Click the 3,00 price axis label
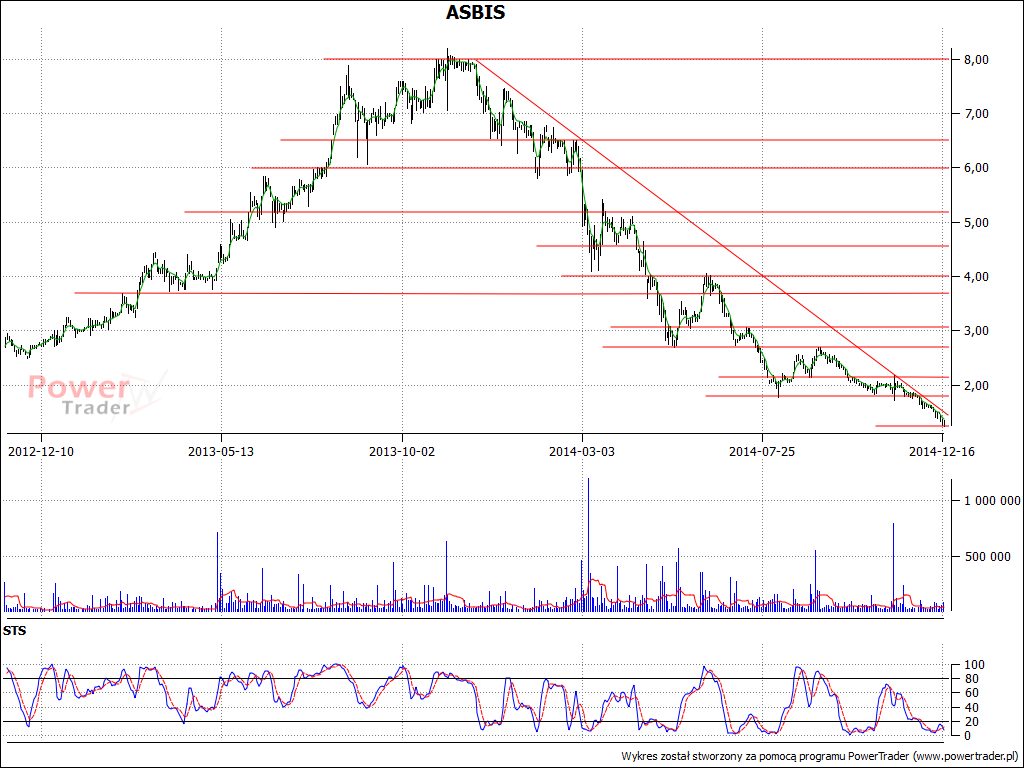1024x768 pixels. click(976, 331)
